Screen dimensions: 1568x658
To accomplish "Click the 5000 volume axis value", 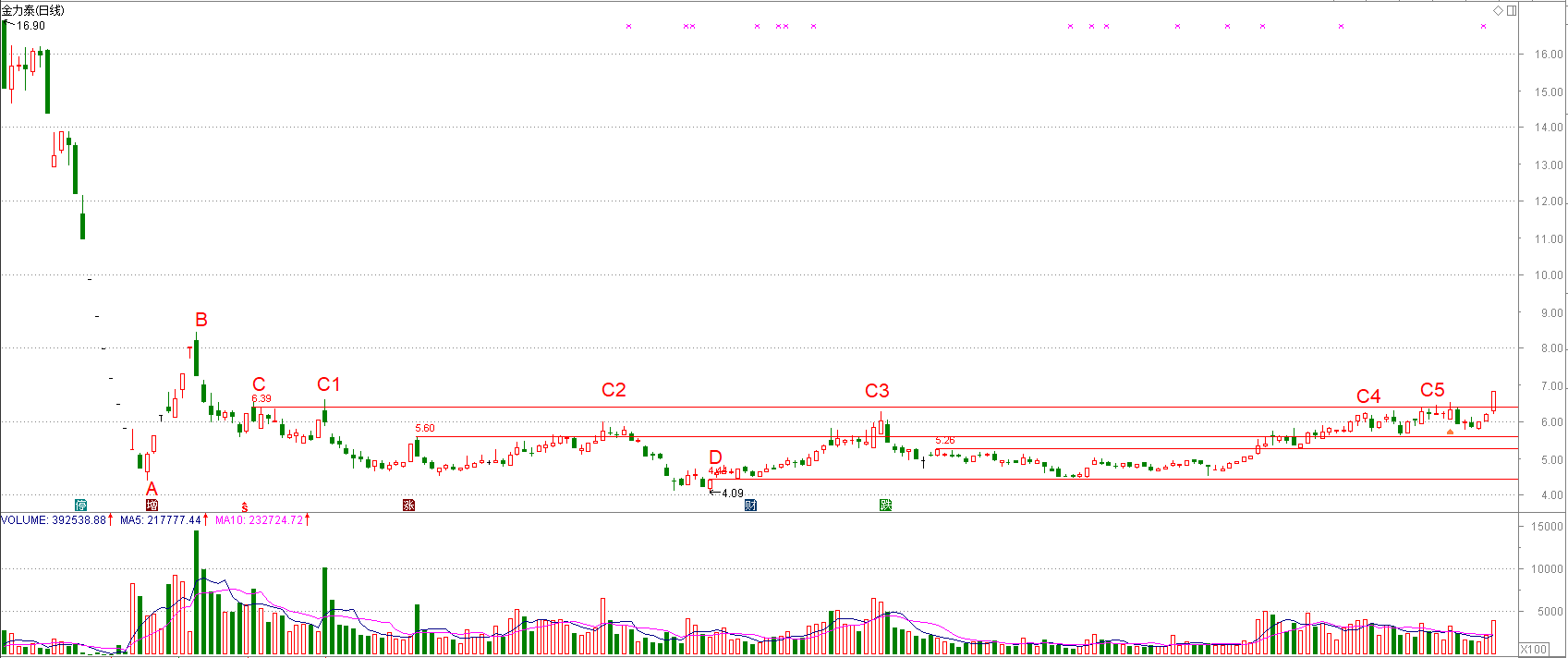I will click(x=1550, y=612).
